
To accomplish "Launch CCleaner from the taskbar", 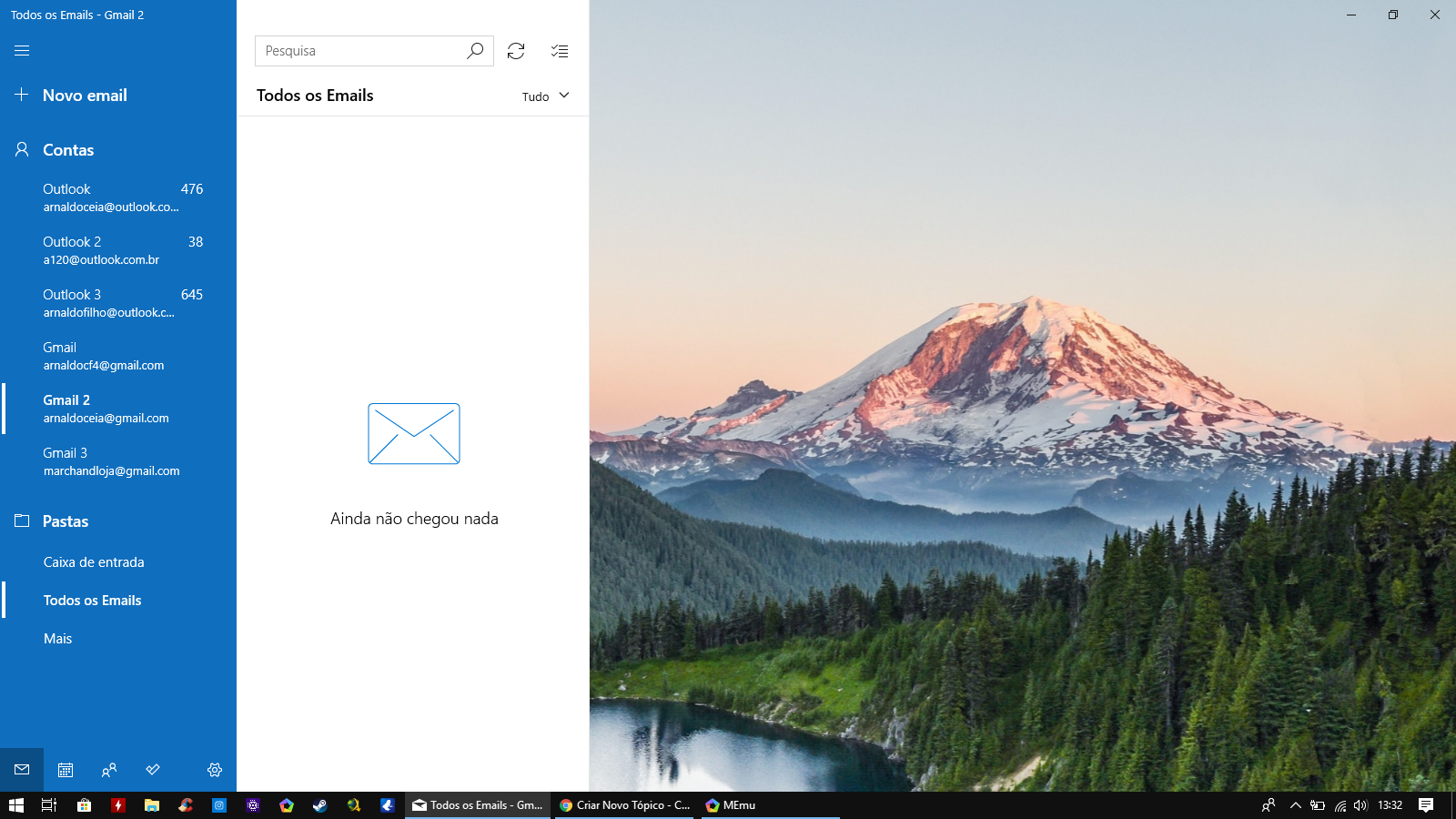I will pyautogui.click(x=185, y=805).
